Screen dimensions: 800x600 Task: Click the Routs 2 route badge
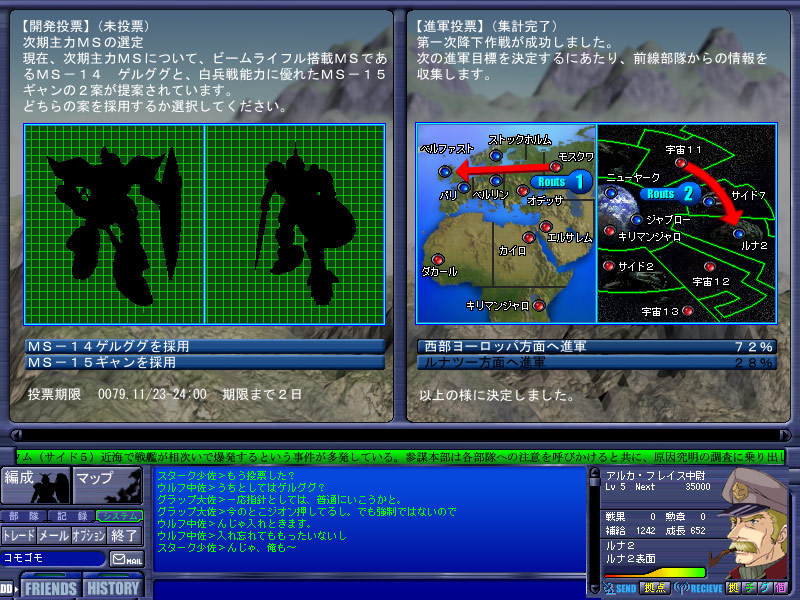click(x=670, y=194)
